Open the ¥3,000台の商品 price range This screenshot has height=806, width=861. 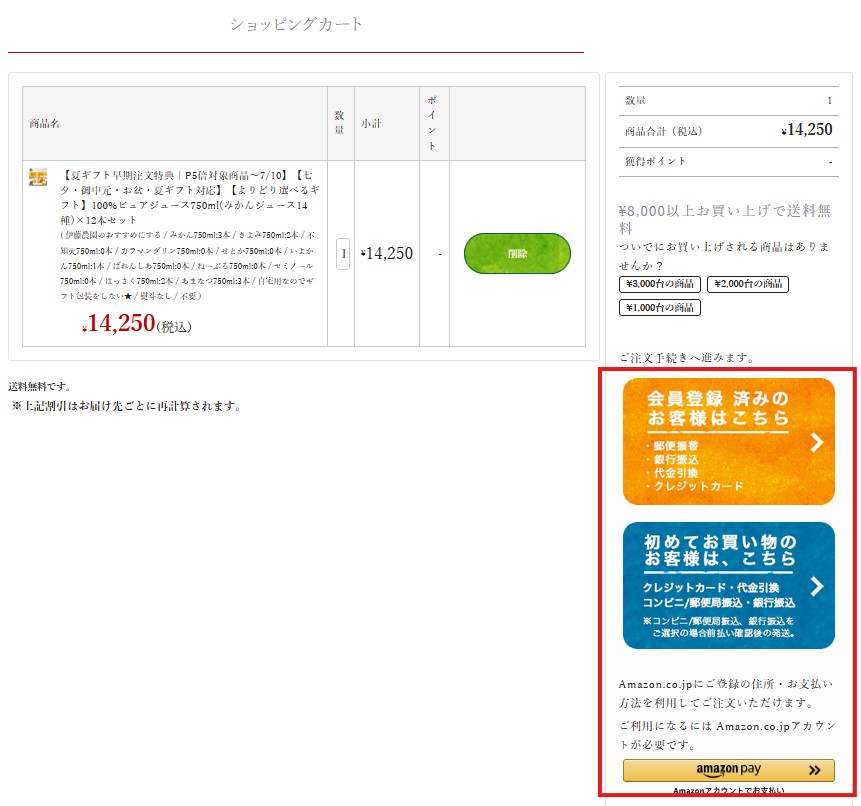tap(659, 284)
